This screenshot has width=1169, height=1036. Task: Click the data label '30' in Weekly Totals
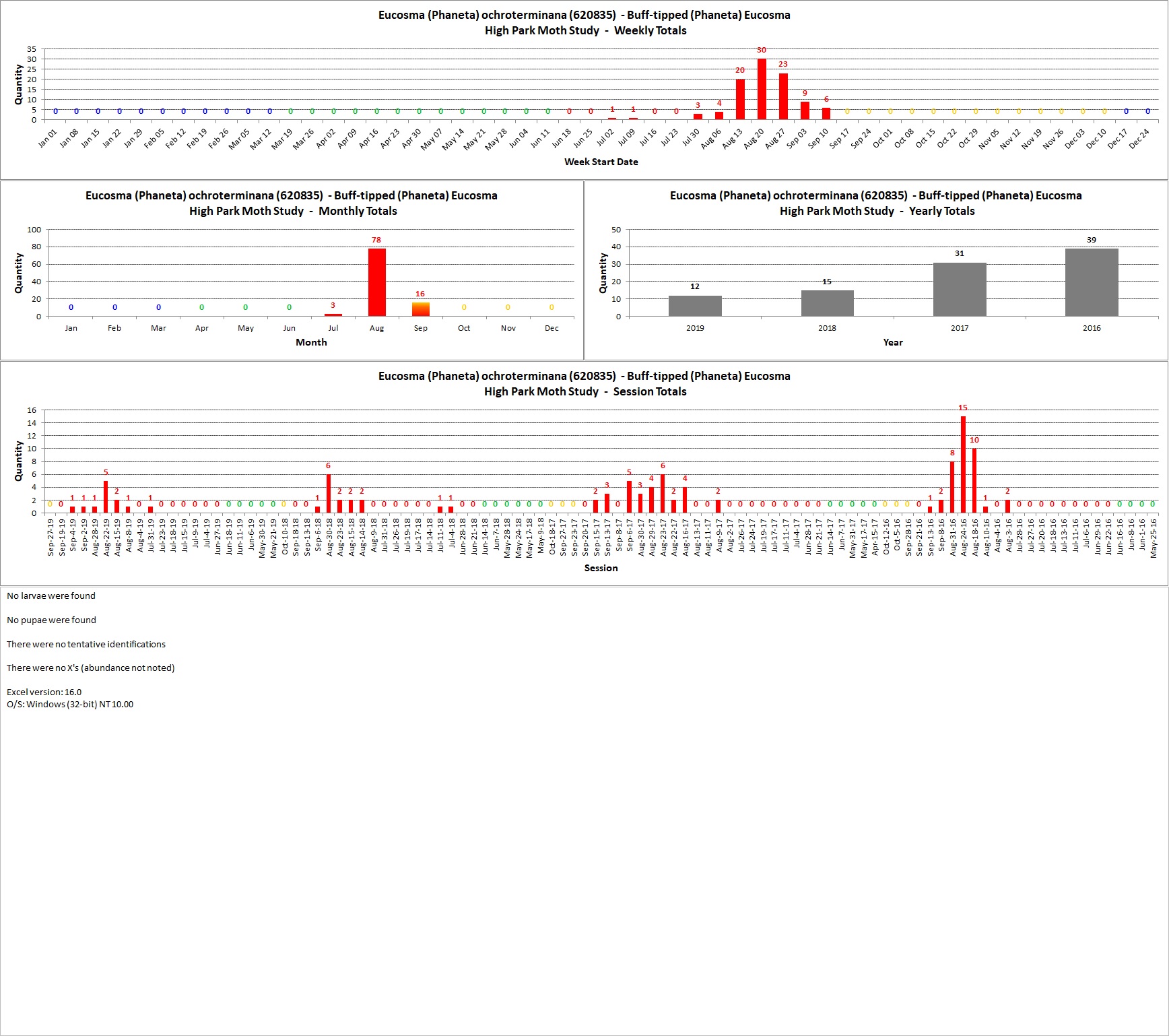pos(762,51)
